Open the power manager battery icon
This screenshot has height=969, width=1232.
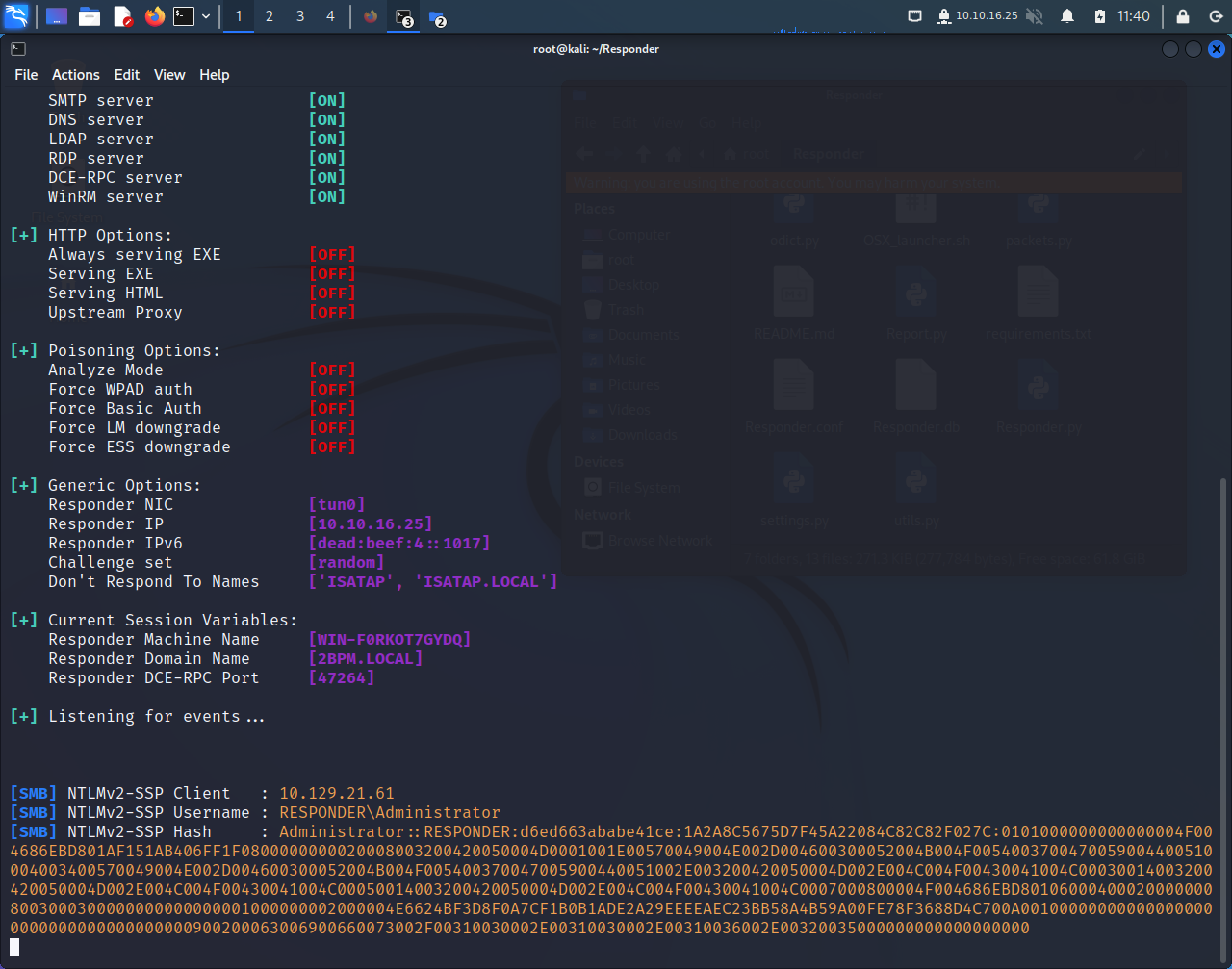[x=1100, y=16]
